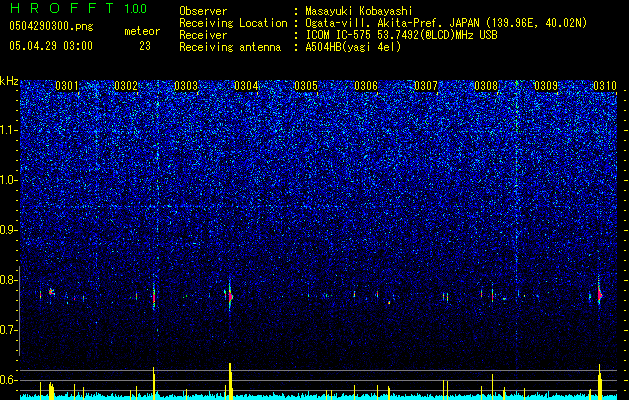Click the 0.9 kHz axis label
The height and width of the screenshot is (400, 629).
(x=9, y=230)
